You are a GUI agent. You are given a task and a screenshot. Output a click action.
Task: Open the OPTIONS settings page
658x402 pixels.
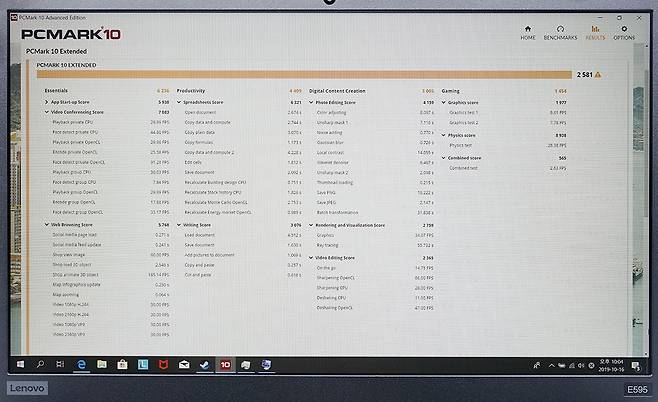[x=624, y=32]
